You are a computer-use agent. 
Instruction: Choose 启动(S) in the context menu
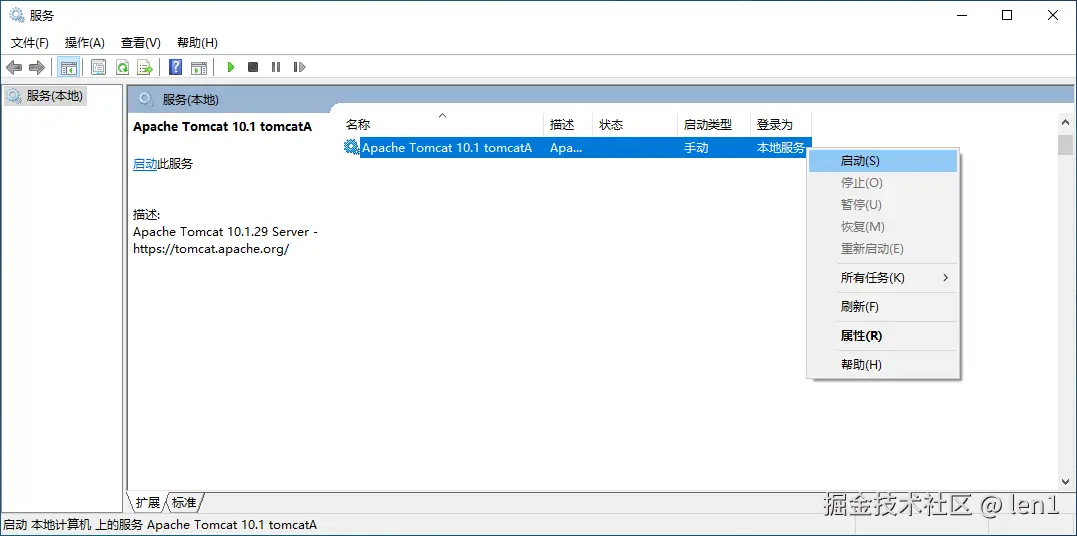[883, 161]
